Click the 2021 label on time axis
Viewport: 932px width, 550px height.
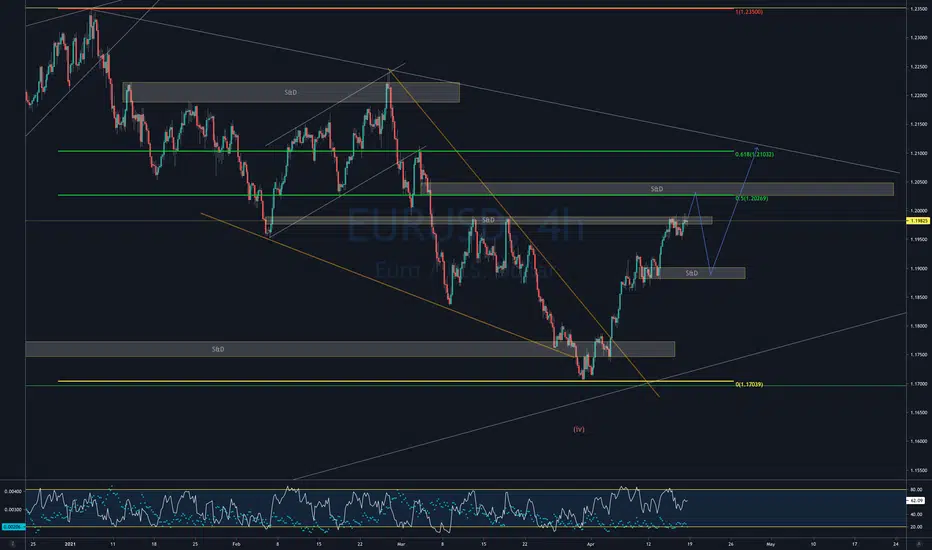point(70,543)
